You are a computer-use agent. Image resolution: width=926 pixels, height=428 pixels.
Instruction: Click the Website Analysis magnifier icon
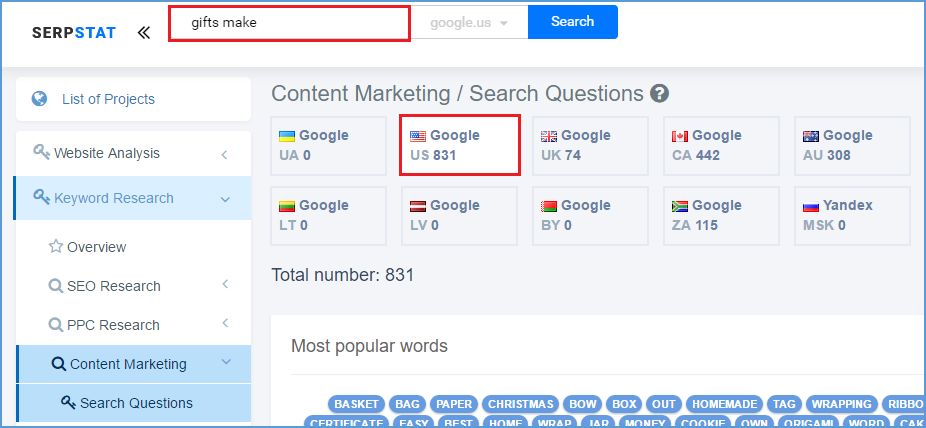[41, 152]
